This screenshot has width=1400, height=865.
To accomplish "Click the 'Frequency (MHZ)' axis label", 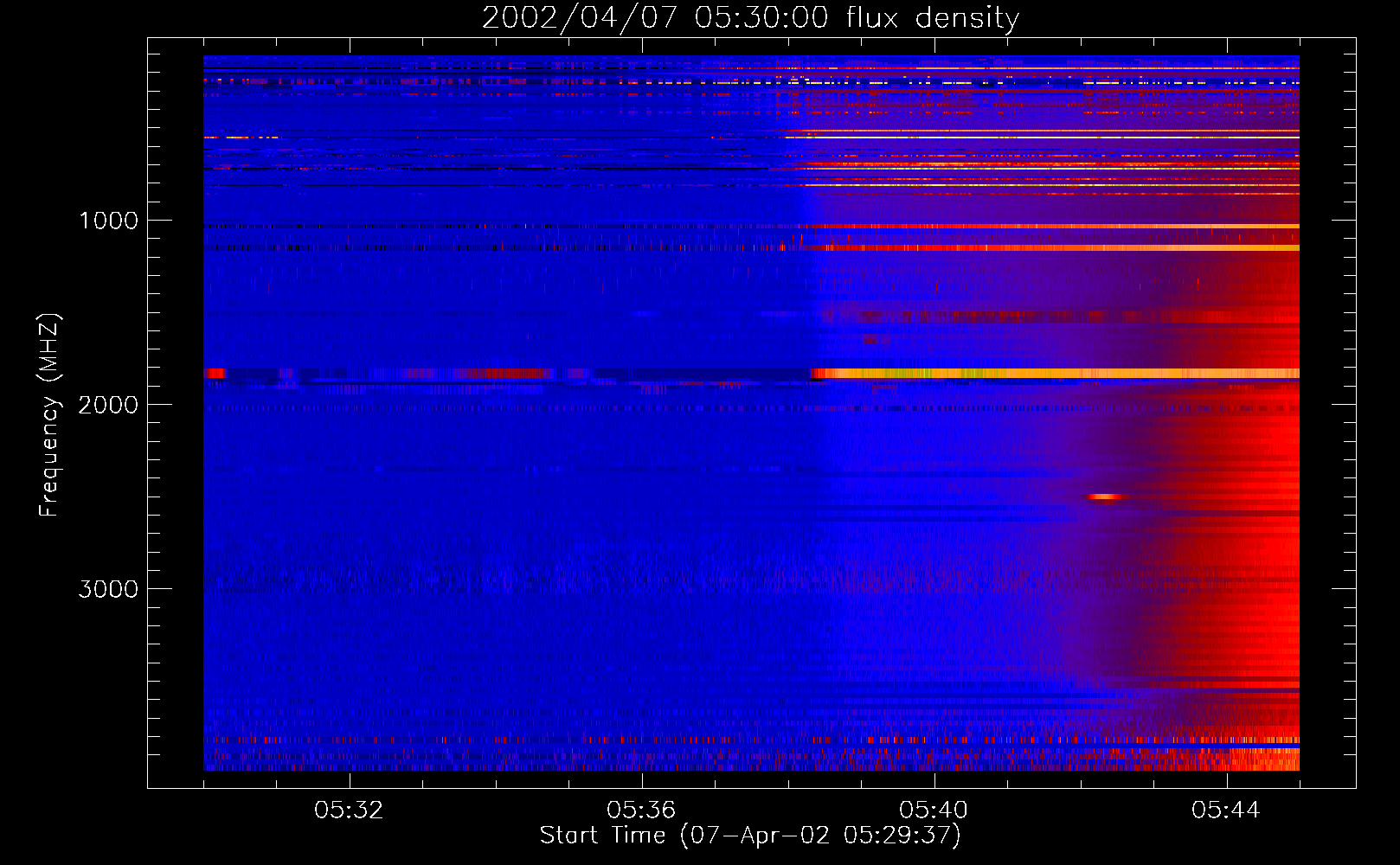I will (49, 415).
